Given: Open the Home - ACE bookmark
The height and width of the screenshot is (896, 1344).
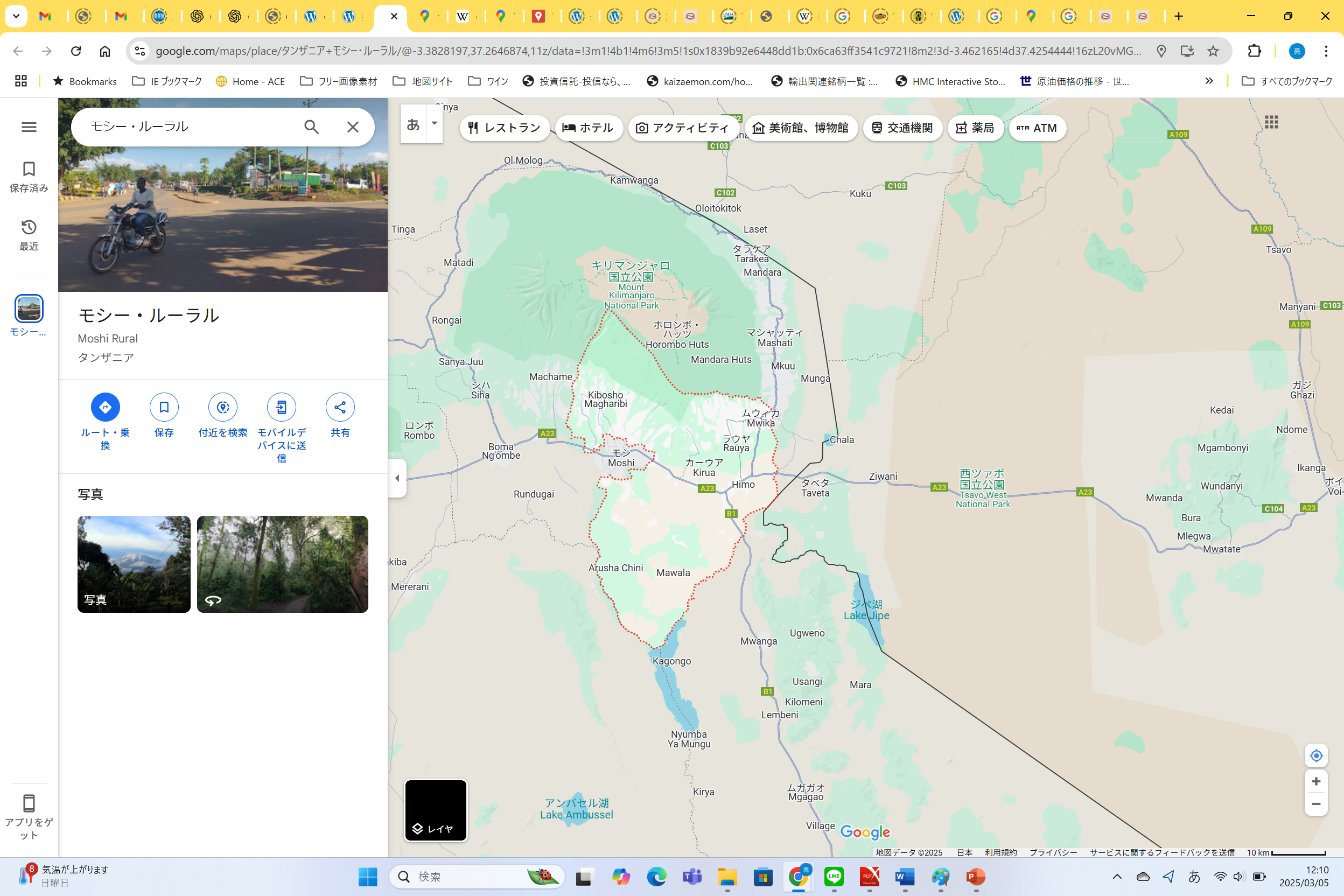Looking at the screenshot, I should click(x=250, y=81).
